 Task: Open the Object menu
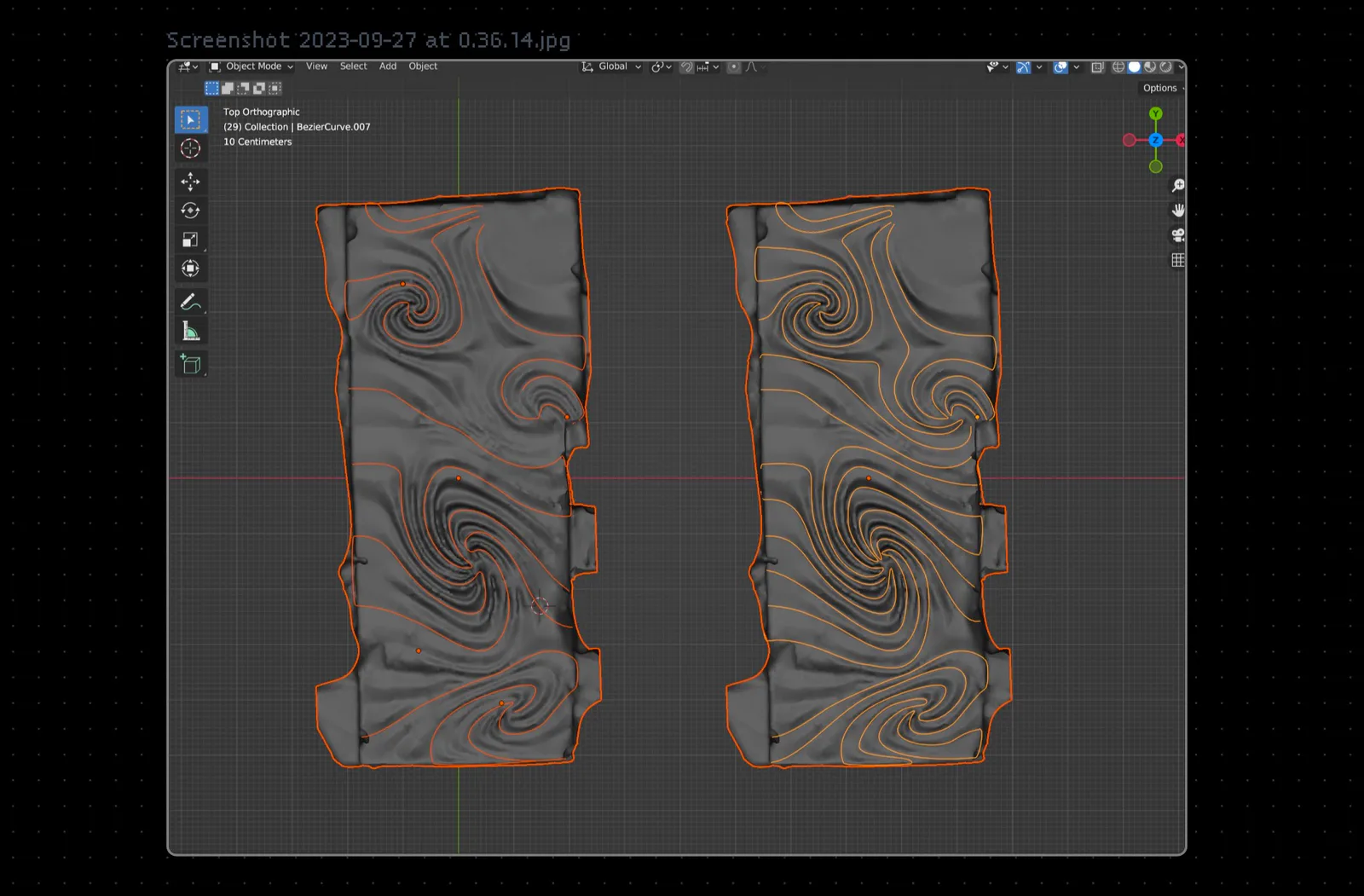click(423, 66)
